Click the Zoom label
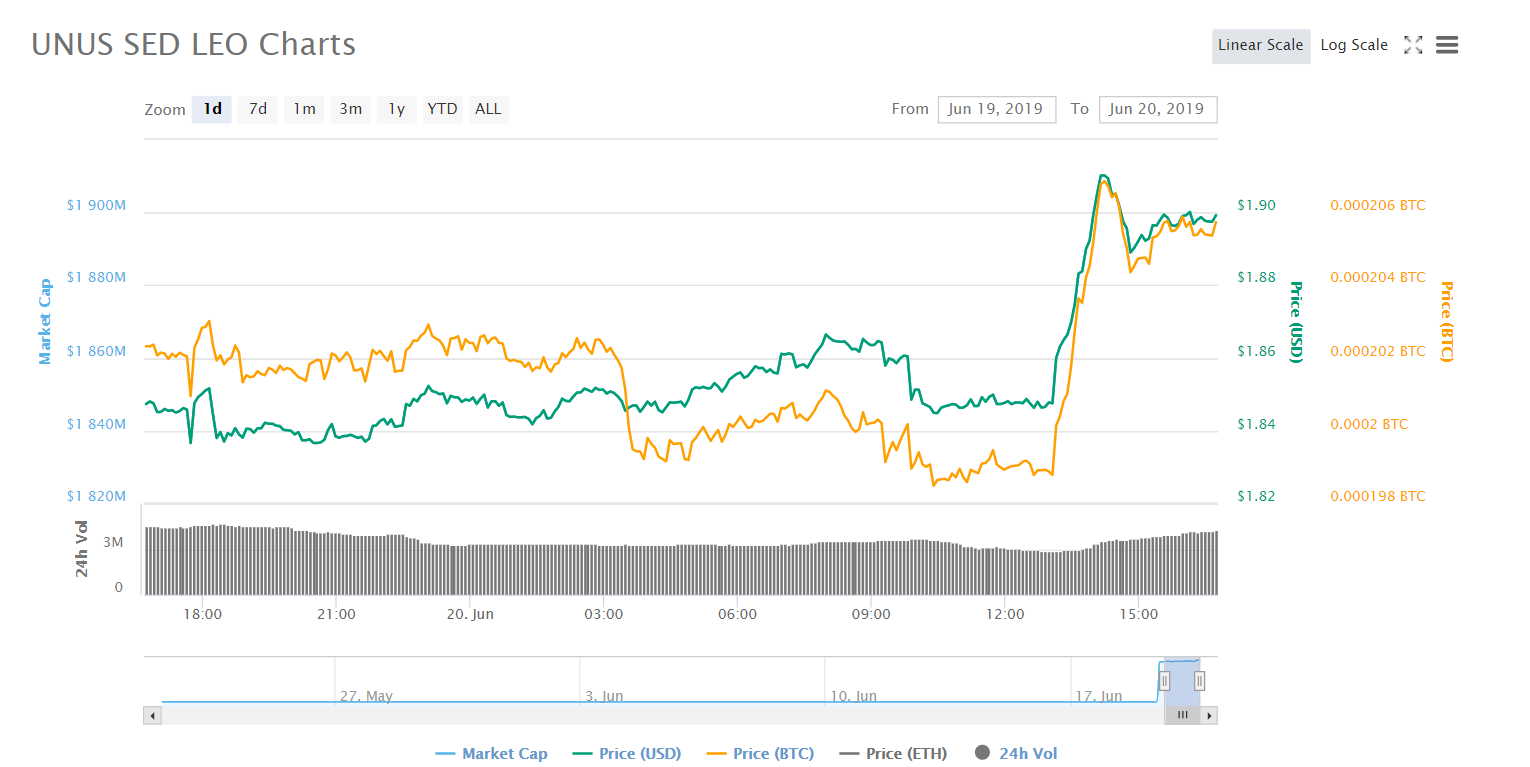The height and width of the screenshot is (767, 1530). pos(165,110)
